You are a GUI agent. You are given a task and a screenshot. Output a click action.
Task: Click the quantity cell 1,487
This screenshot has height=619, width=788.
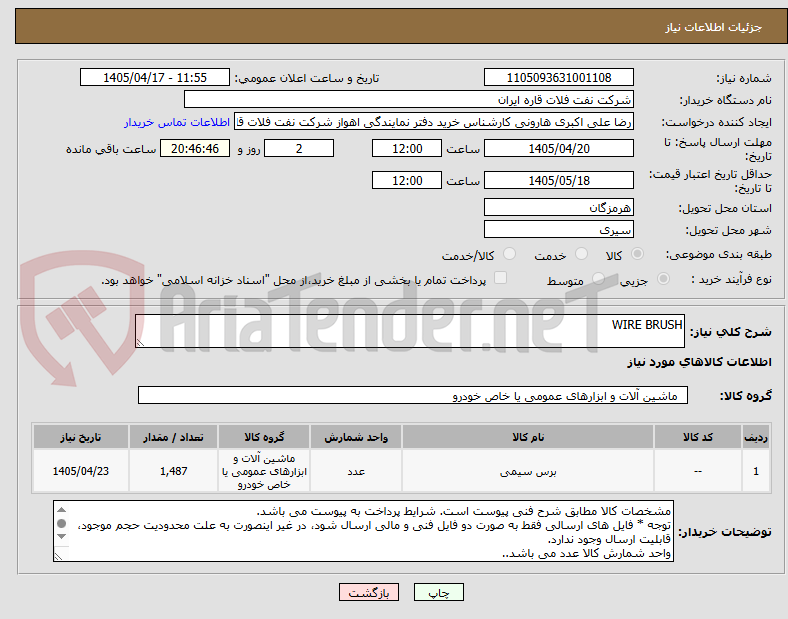[x=173, y=471]
